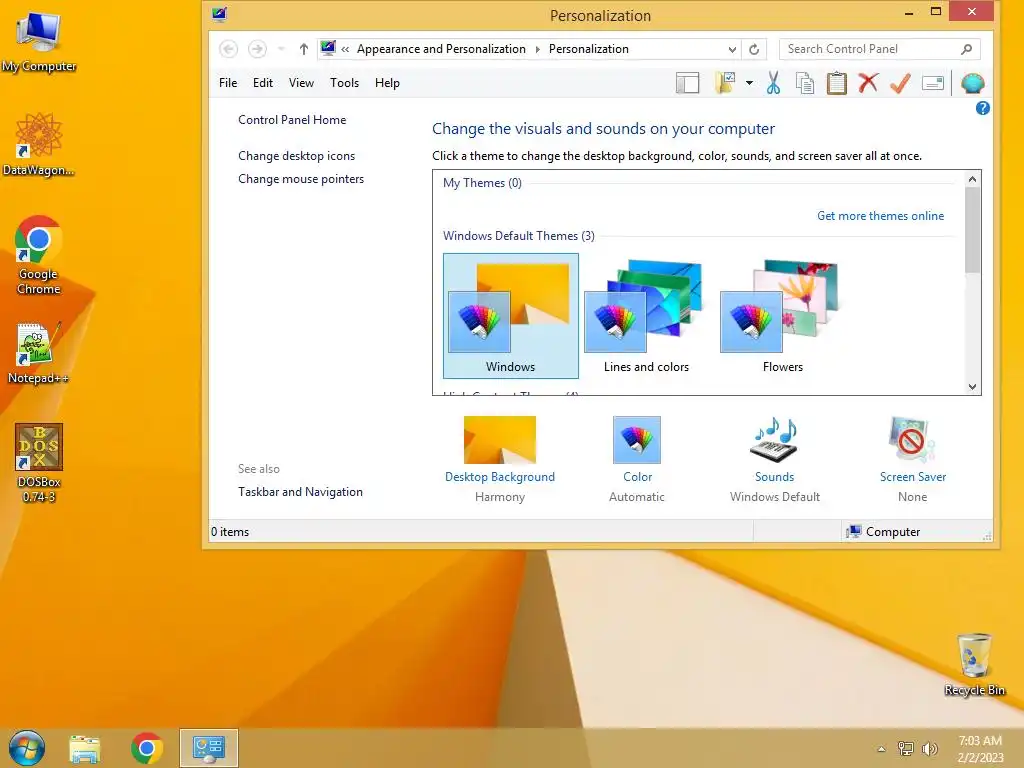Open File Explorer from taskbar

tap(85, 748)
